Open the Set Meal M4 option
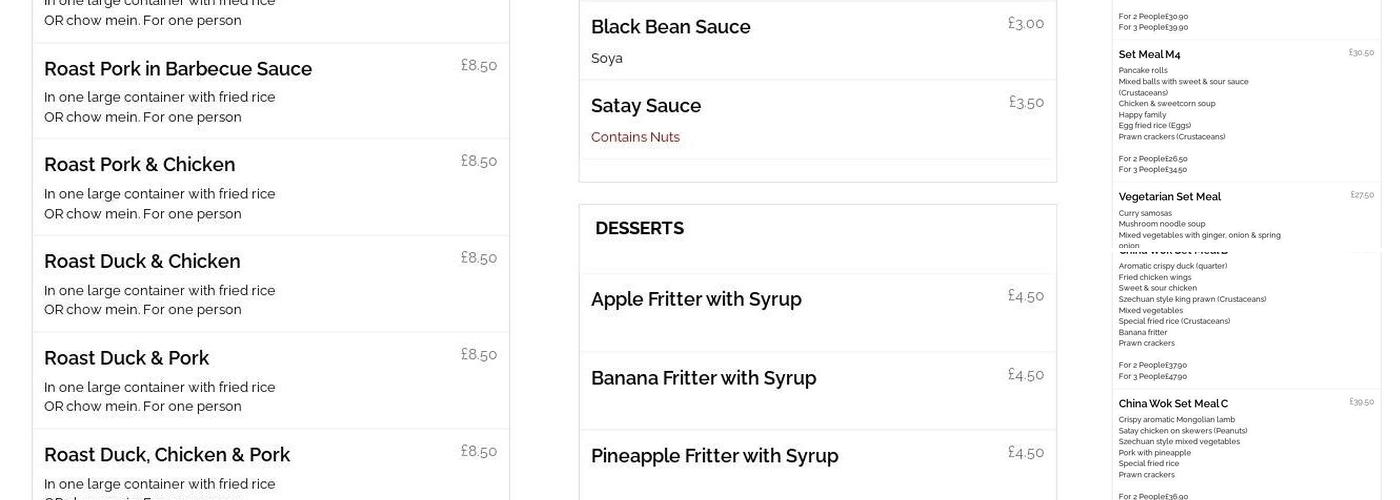The image size is (1400, 500). click(x=1150, y=55)
